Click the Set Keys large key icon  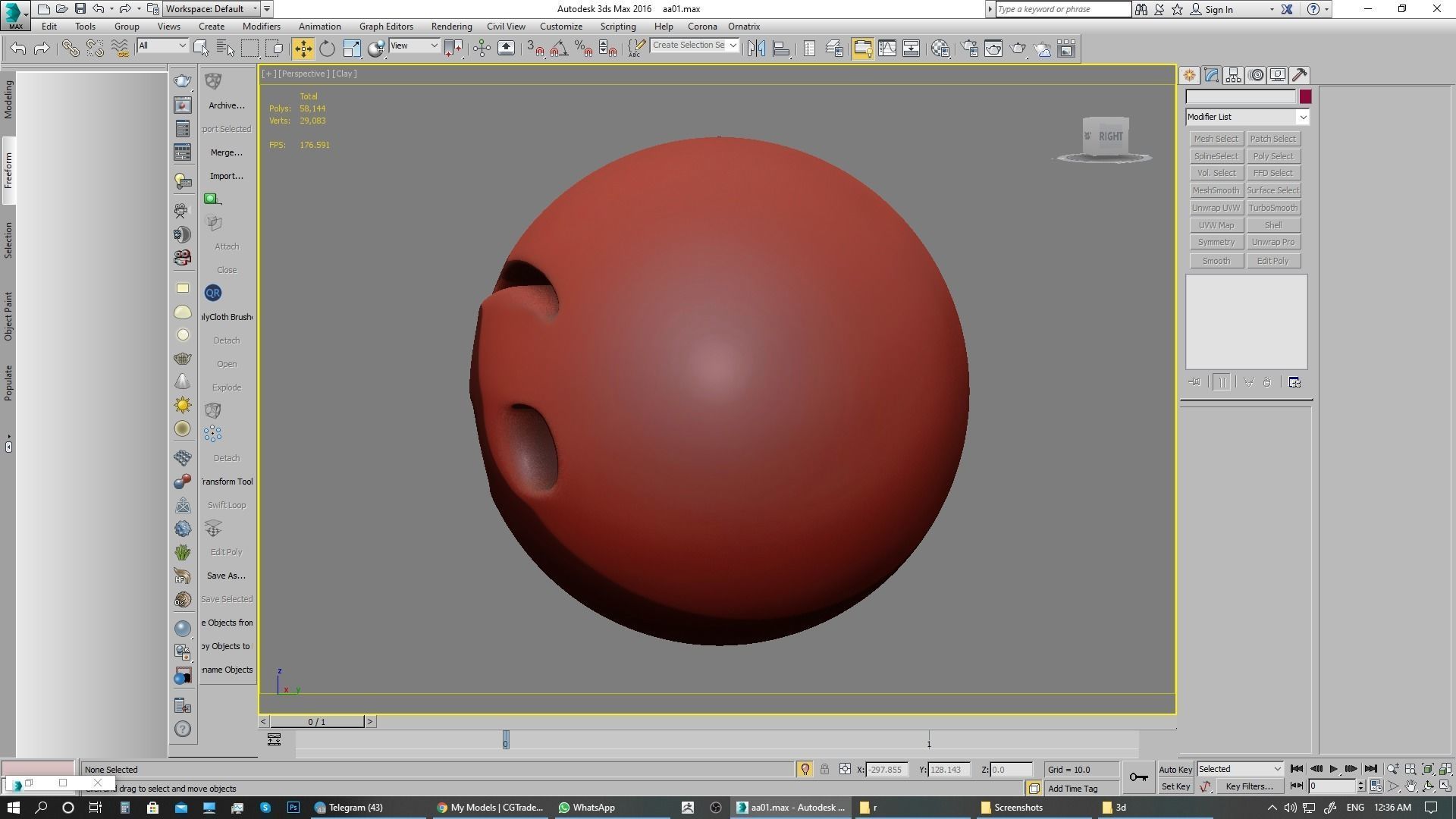point(1138,777)
